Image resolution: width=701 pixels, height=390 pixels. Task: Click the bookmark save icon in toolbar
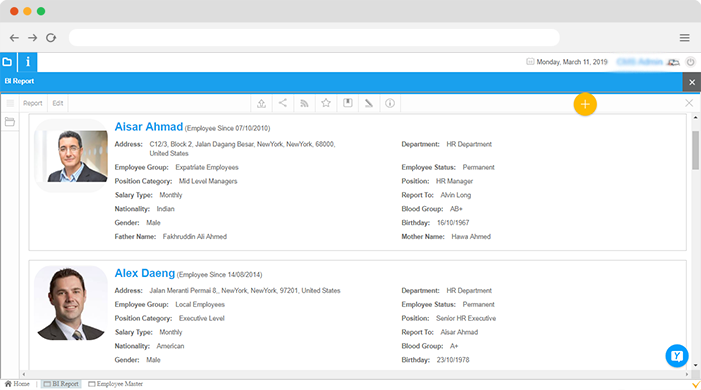coord(347,103)
